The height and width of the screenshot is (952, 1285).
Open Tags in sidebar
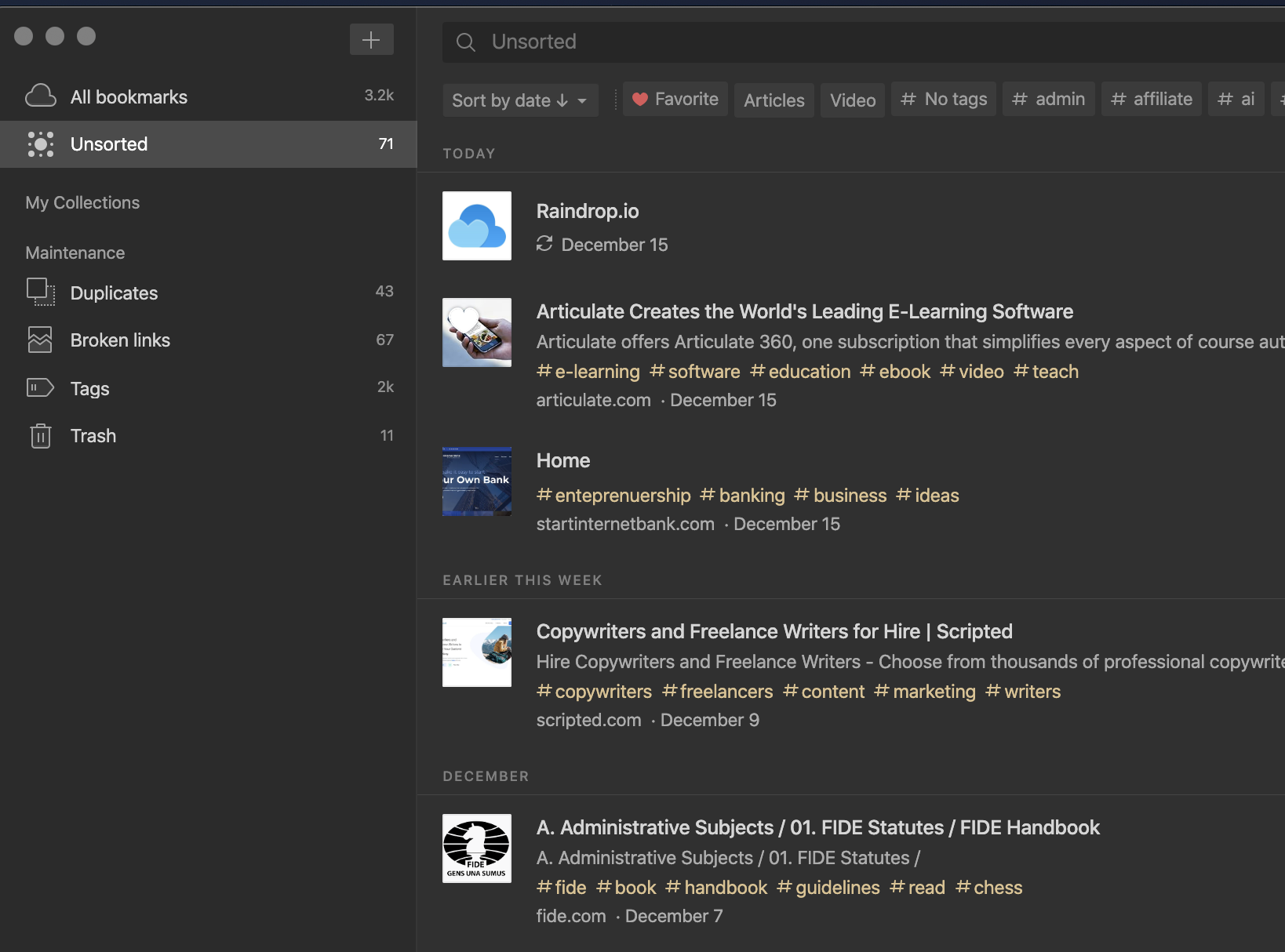pyautogui.click(x=209, y=388)
